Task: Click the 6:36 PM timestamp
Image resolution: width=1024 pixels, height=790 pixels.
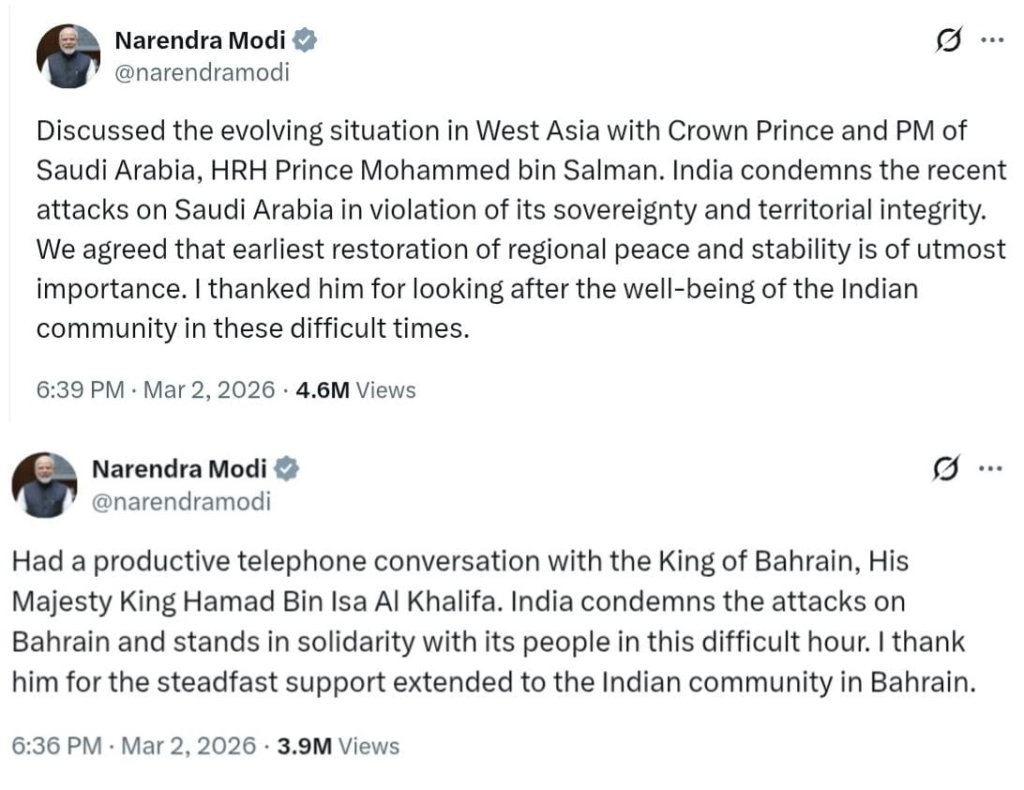Action: tap(55, 745)
